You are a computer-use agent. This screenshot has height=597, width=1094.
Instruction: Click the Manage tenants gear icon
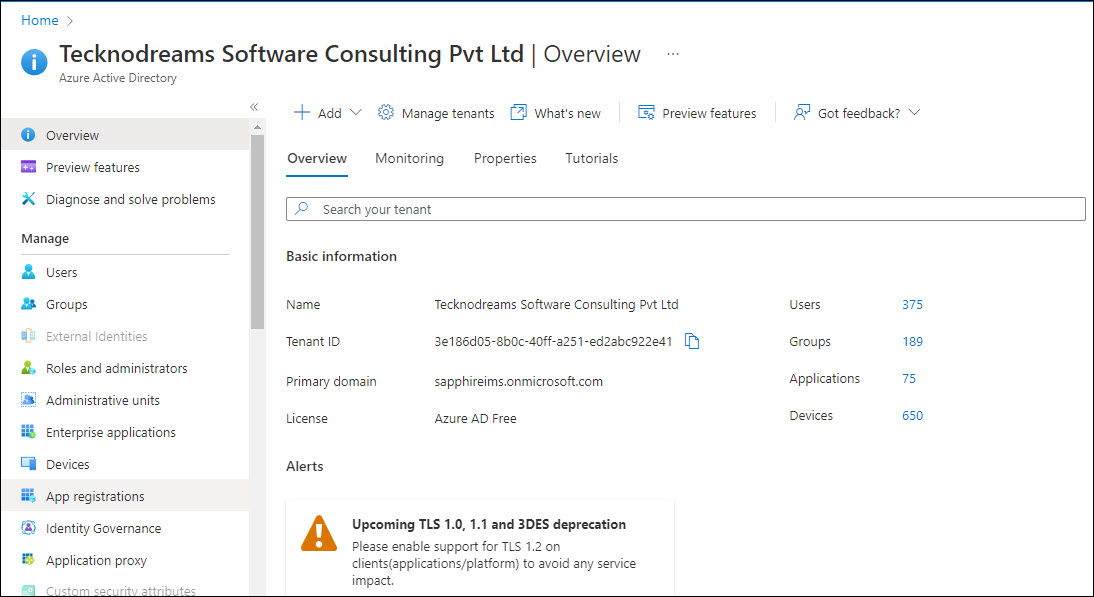pyautogui.click(x=386, y=113)
